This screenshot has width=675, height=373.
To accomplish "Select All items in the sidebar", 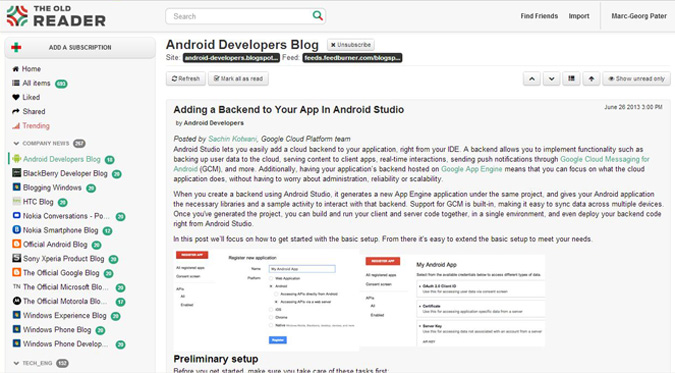I will tap(36, 83).
